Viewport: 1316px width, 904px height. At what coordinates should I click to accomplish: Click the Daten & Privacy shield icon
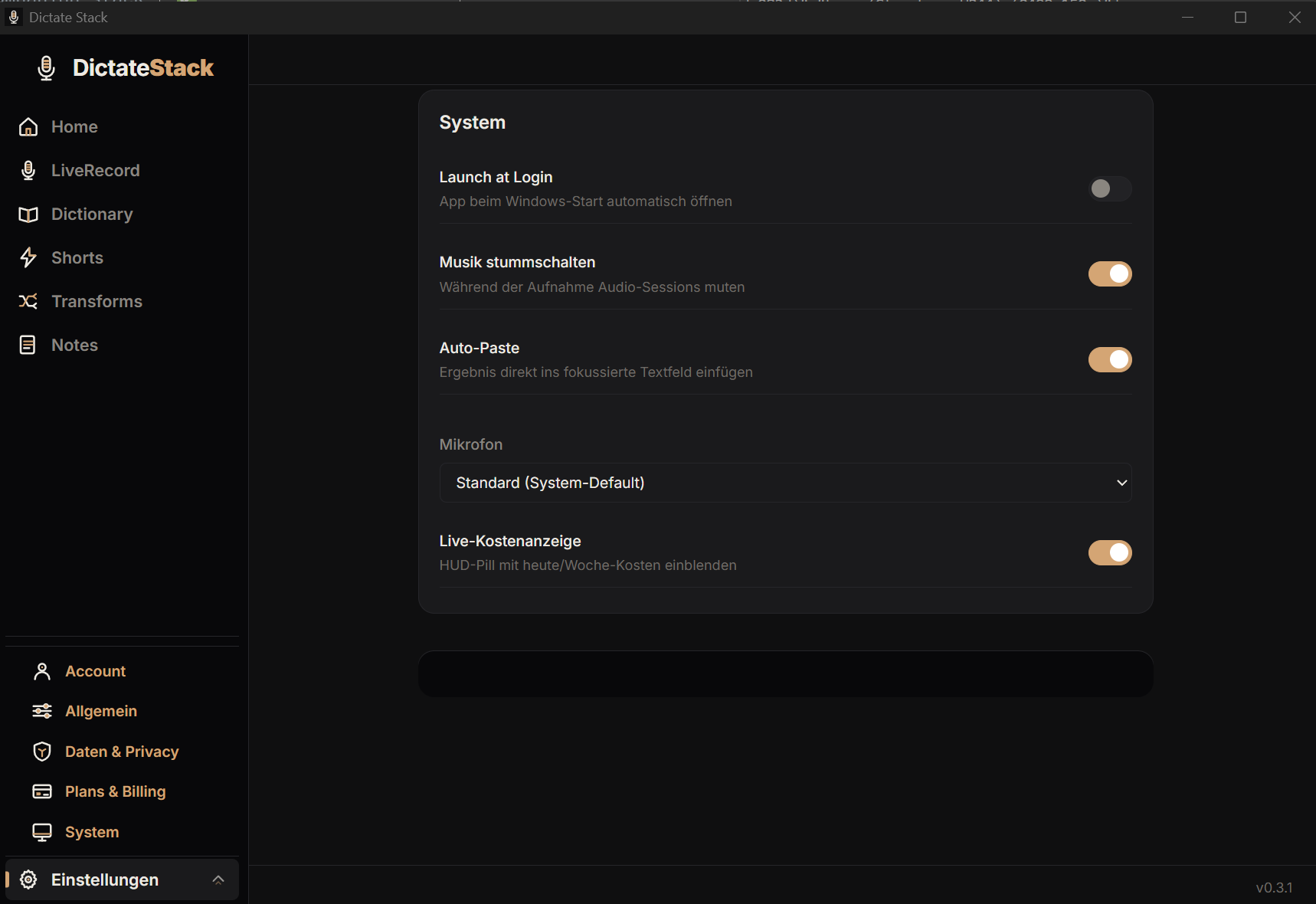pos(42,752)
